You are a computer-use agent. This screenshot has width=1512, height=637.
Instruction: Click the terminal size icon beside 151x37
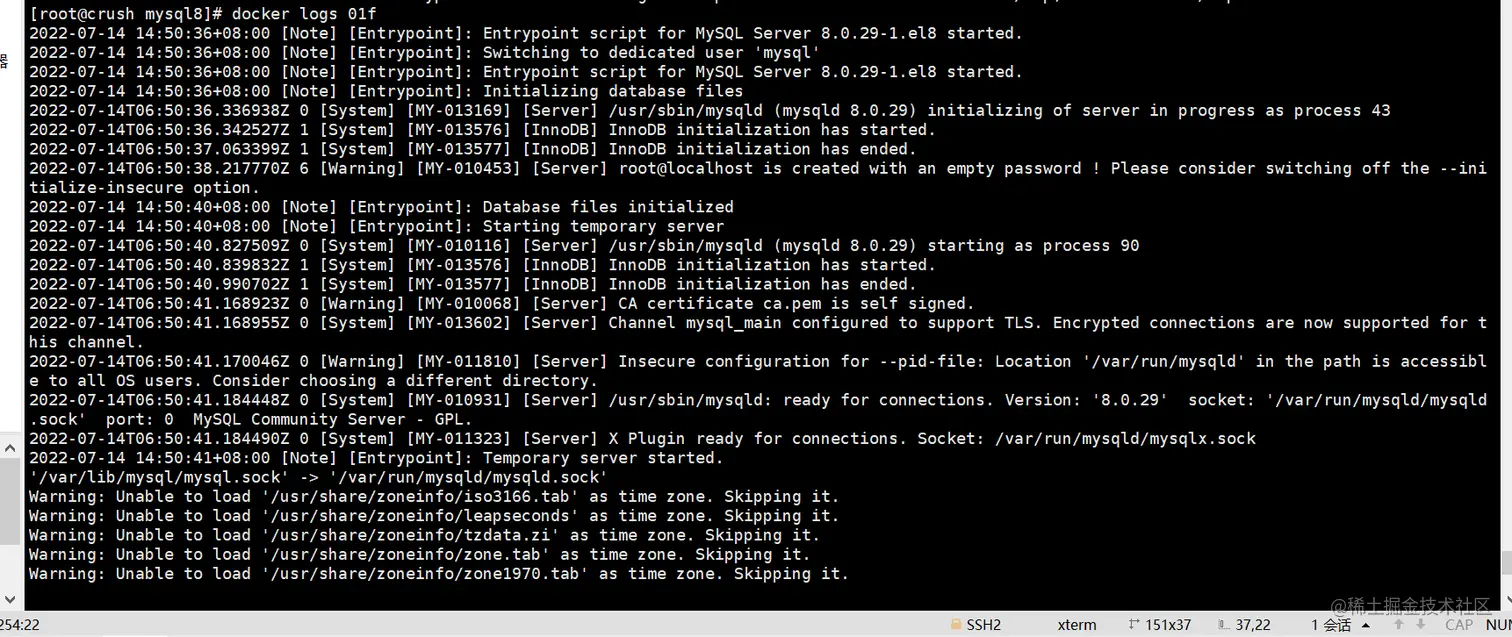pos(1134,625)
